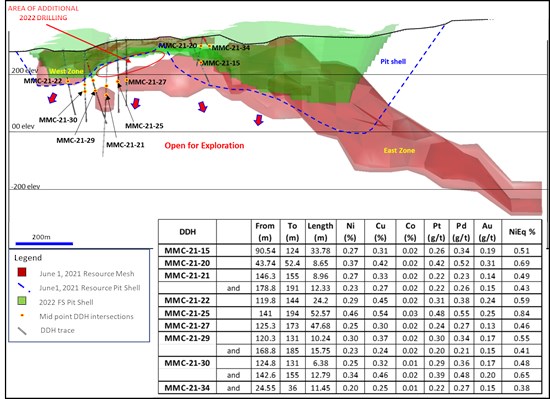
Task: Click From value 142.6 under MMC-21-30
Action: point(265,376)
